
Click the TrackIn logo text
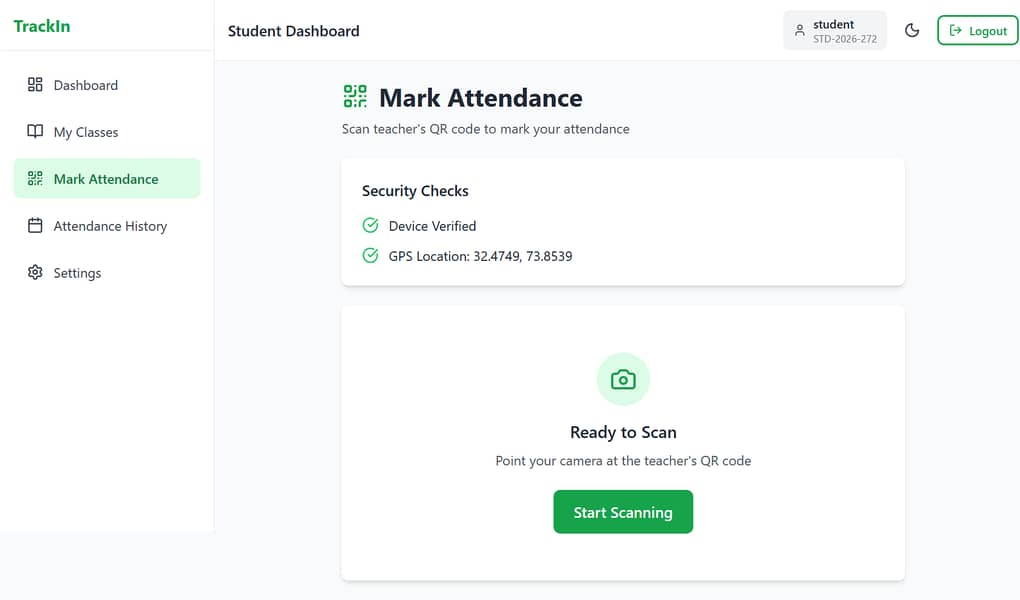coord(42,26)
